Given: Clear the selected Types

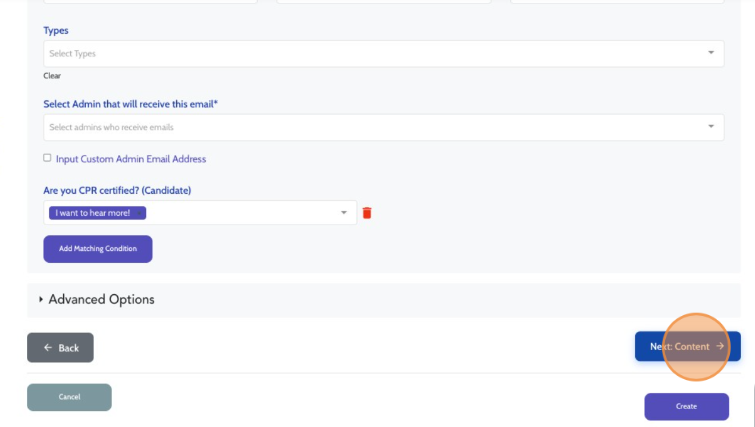Looking at the screenshot, I should [52, 76].
